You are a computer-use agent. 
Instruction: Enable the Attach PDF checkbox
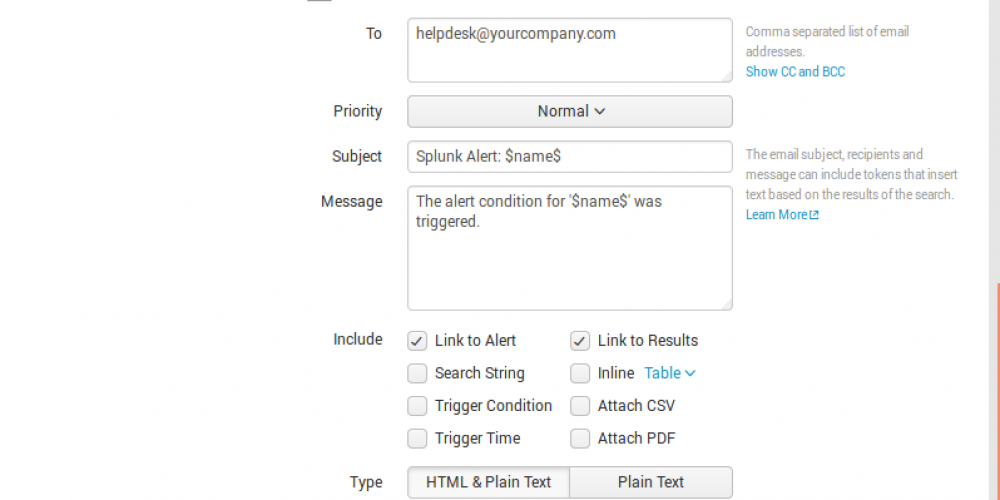pyautogui.click(x=580, y=439)
